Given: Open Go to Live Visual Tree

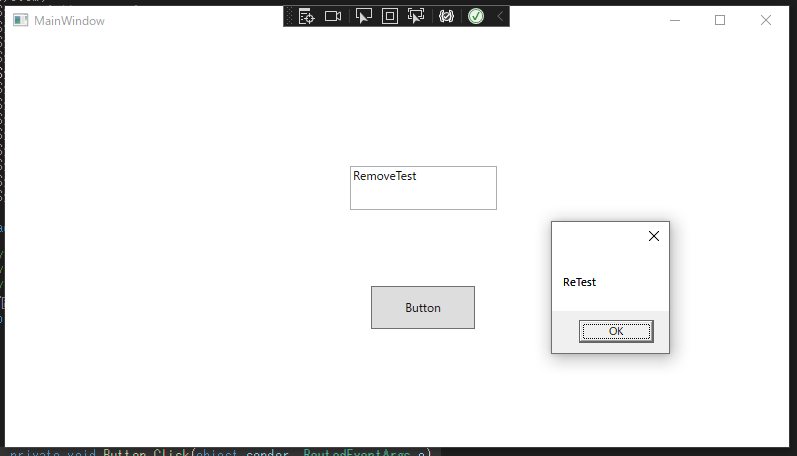Looking at the screenshot, I should pos(307,16).
